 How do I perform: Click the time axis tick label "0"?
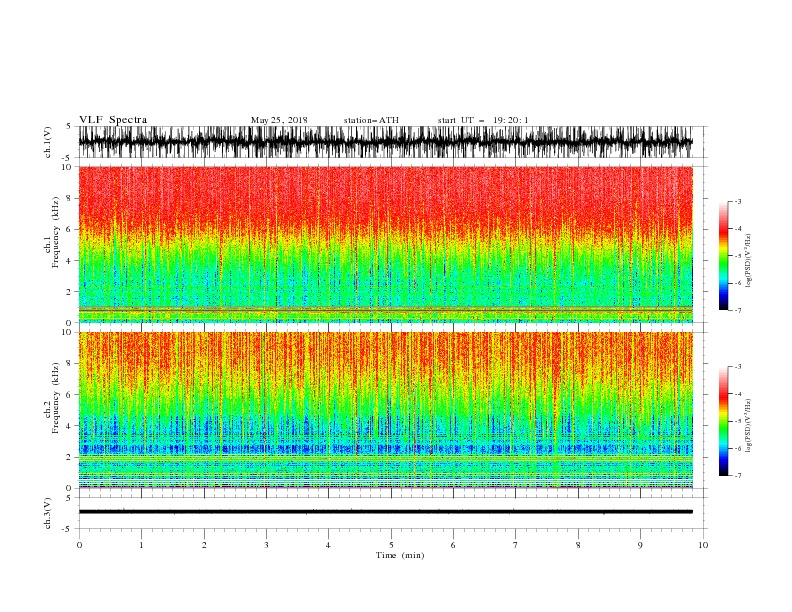[79, 545]
